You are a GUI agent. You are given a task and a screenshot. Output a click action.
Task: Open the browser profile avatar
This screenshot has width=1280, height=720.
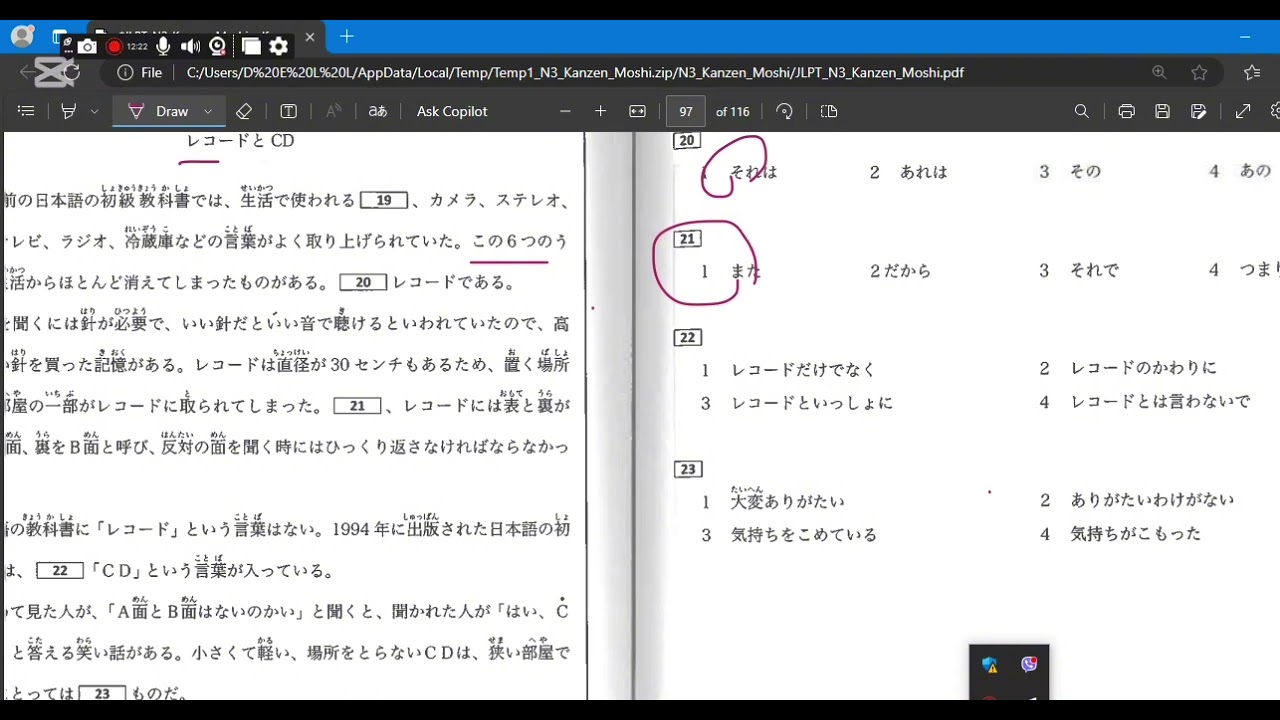(x=22, y=37)
